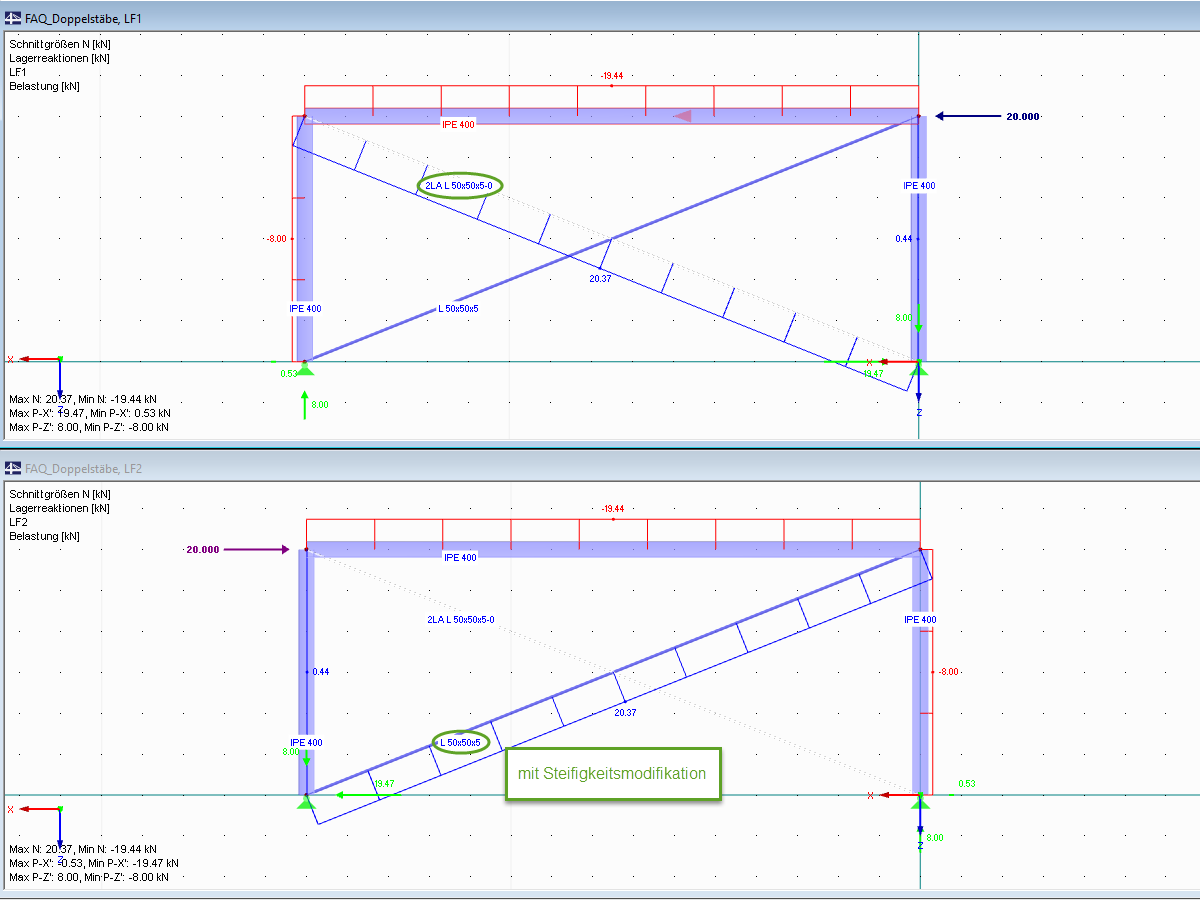Viewport: 1200px width, 900px height.
Task: Select 2LA L 50x50x5-0 member label in LF2
Action: [x=461, y=620]
